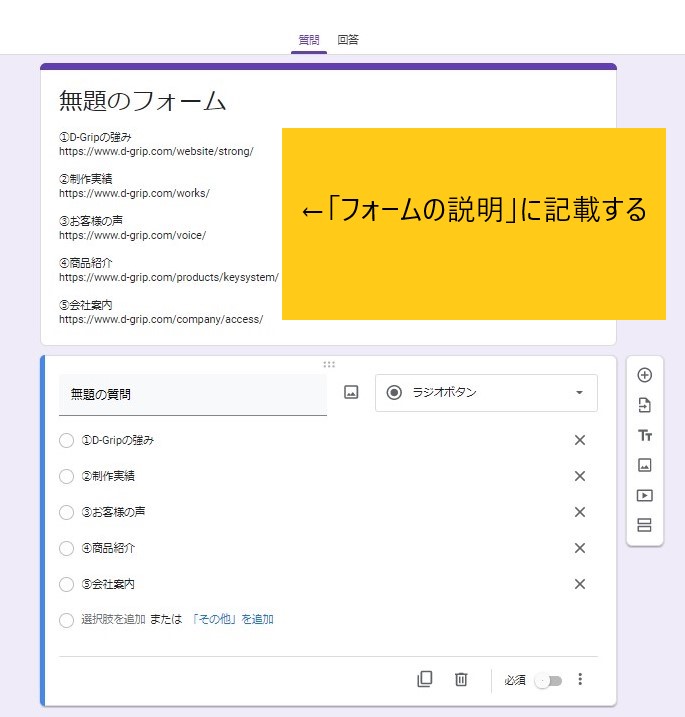Image resolution: width=685 pixels, height=717 pixels.
Task: Edit option text ①D-Gripの強み
Action: pyautogui.click(x=118, y=440)
